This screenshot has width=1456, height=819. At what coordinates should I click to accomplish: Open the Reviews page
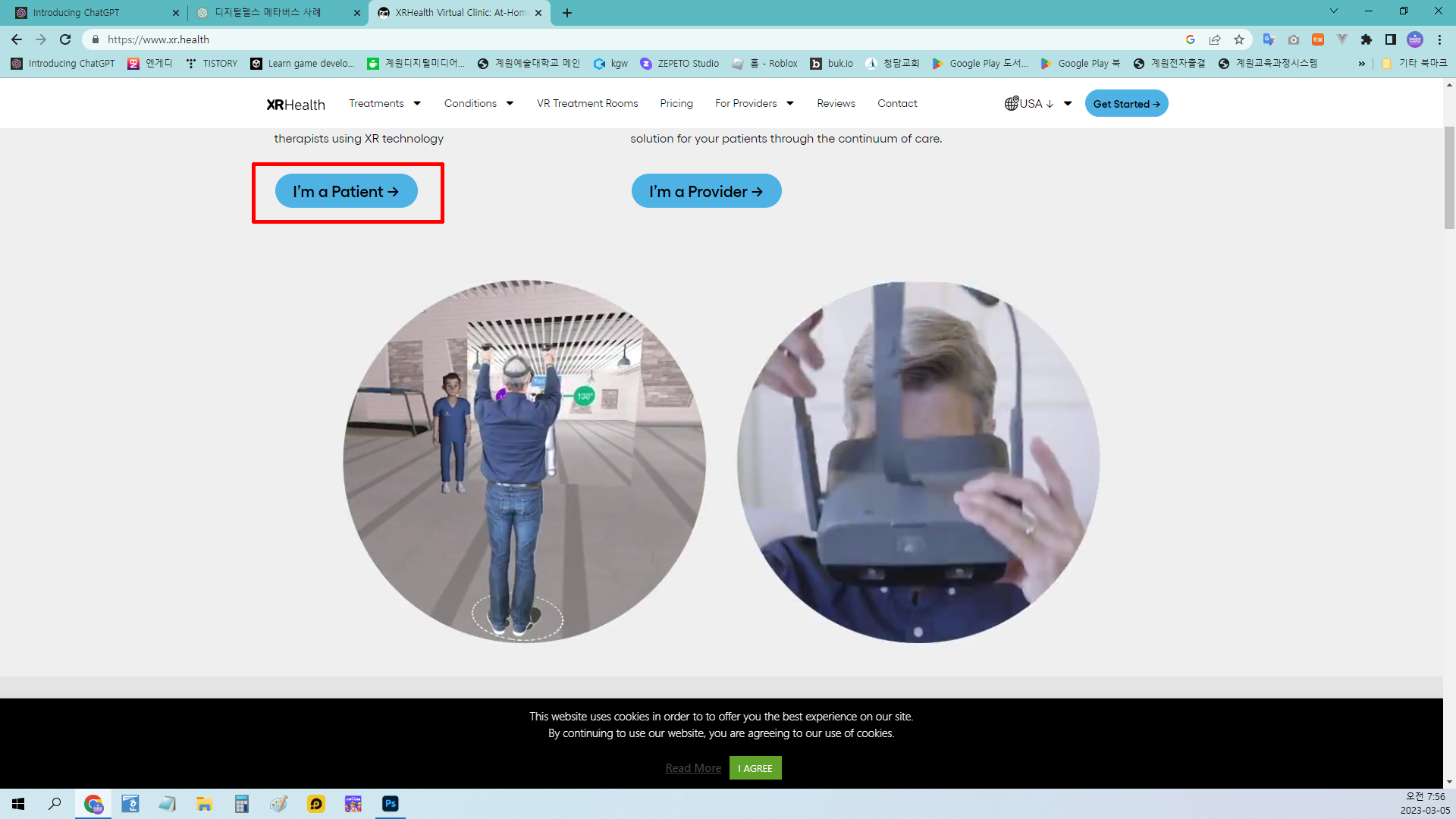(x=836, y=103)
